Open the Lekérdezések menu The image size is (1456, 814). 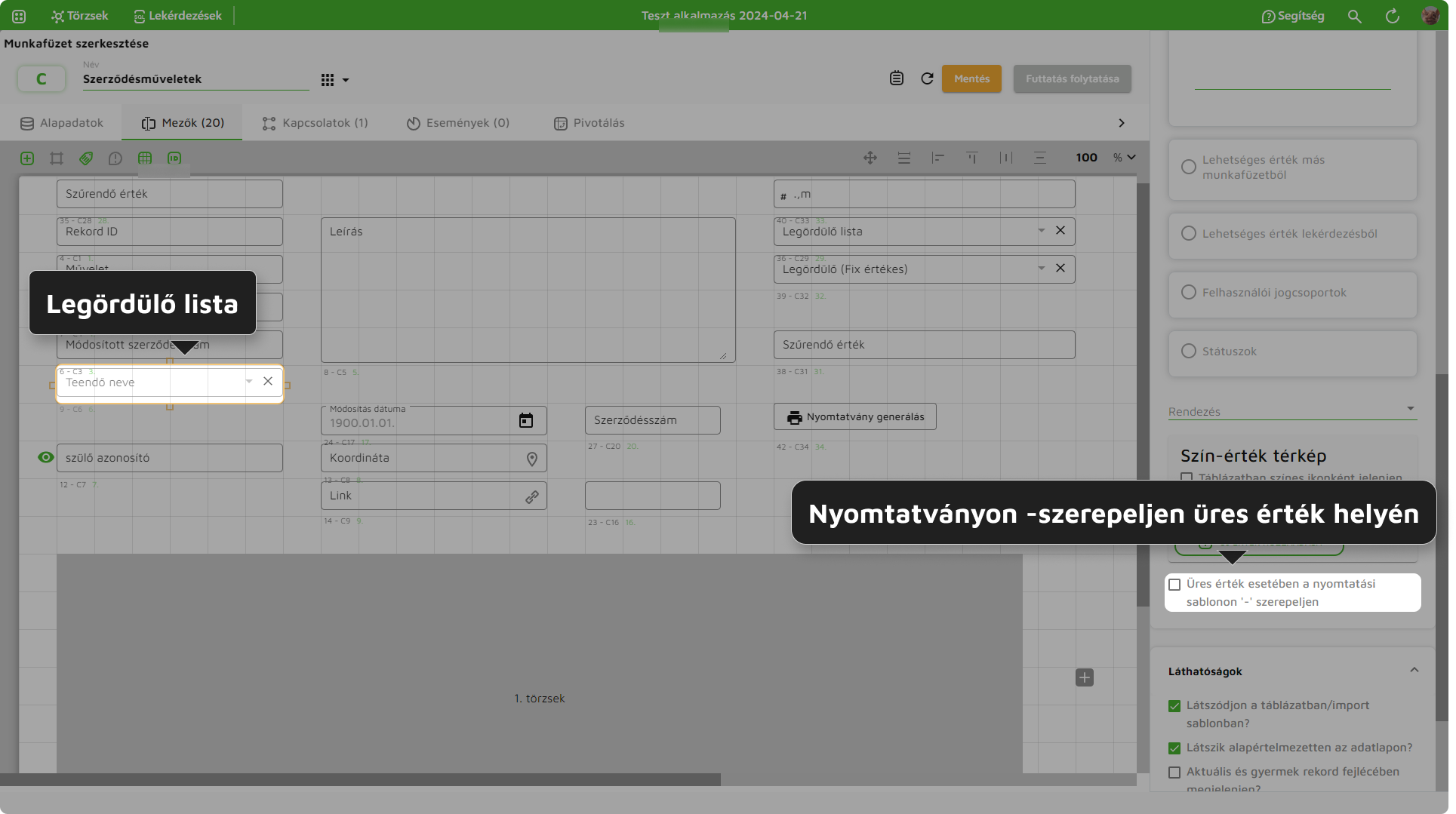point(177,16)
